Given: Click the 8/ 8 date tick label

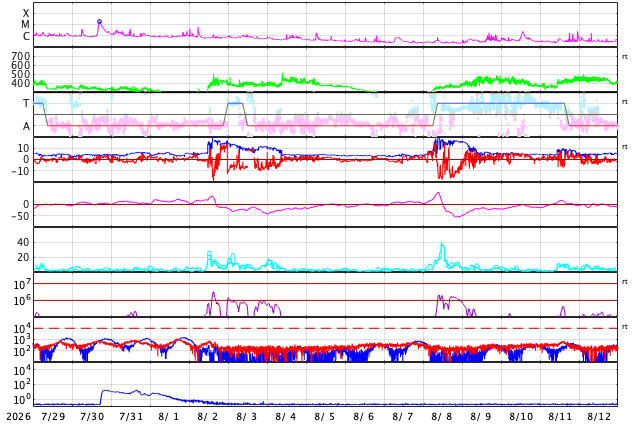Looking at the screenshot, I should [x=442, y=416].
